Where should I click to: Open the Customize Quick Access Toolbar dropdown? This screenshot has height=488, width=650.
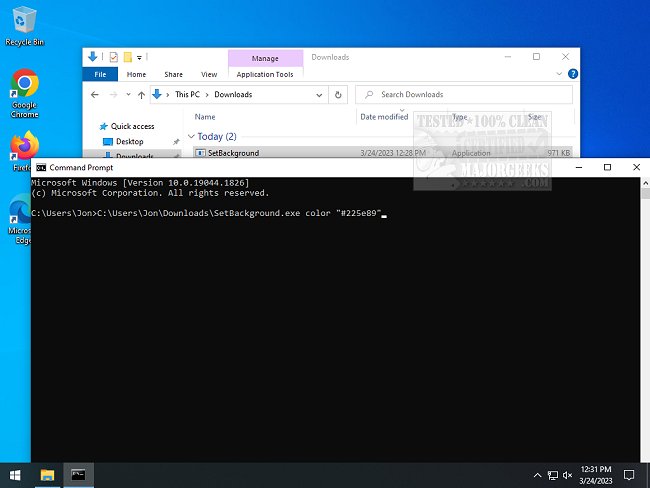pos(139,58)
